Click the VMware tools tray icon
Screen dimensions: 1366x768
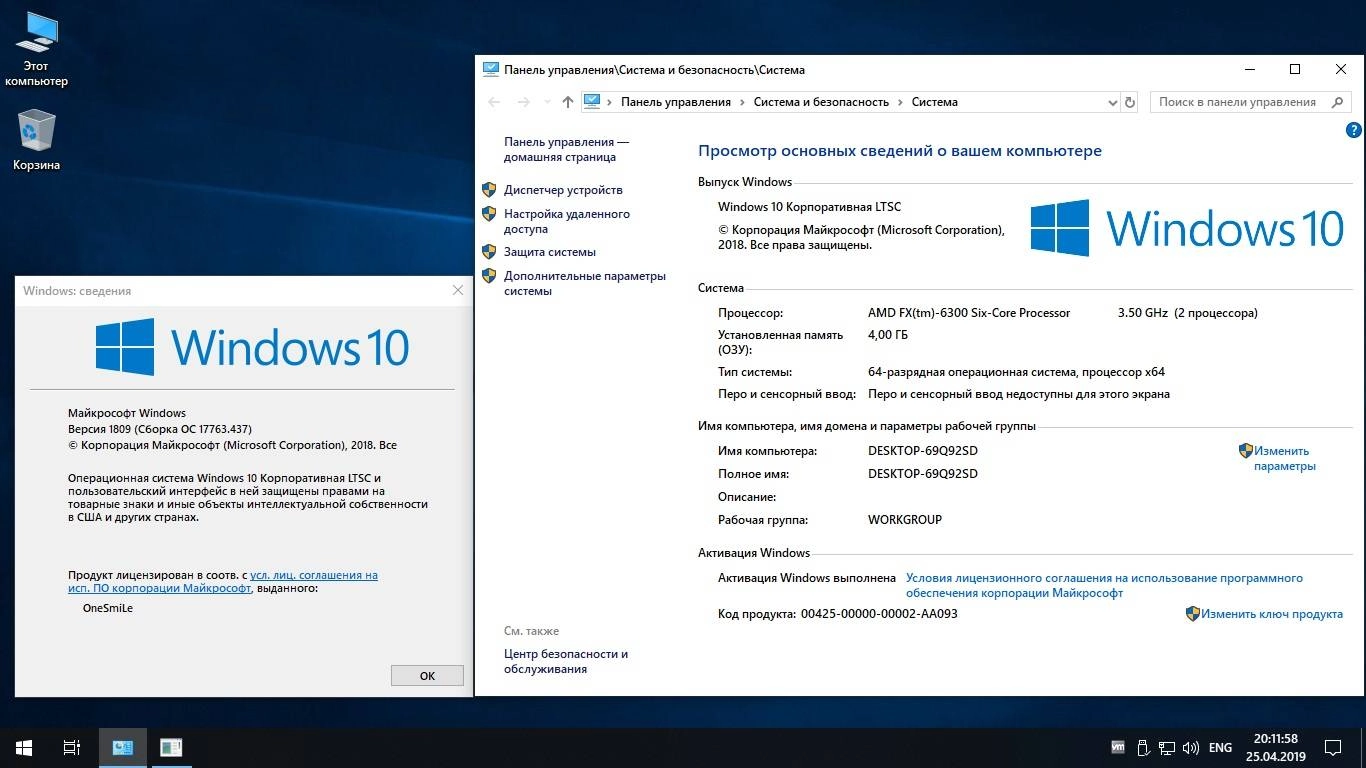pyautogui.click(x=1118, y=747)
